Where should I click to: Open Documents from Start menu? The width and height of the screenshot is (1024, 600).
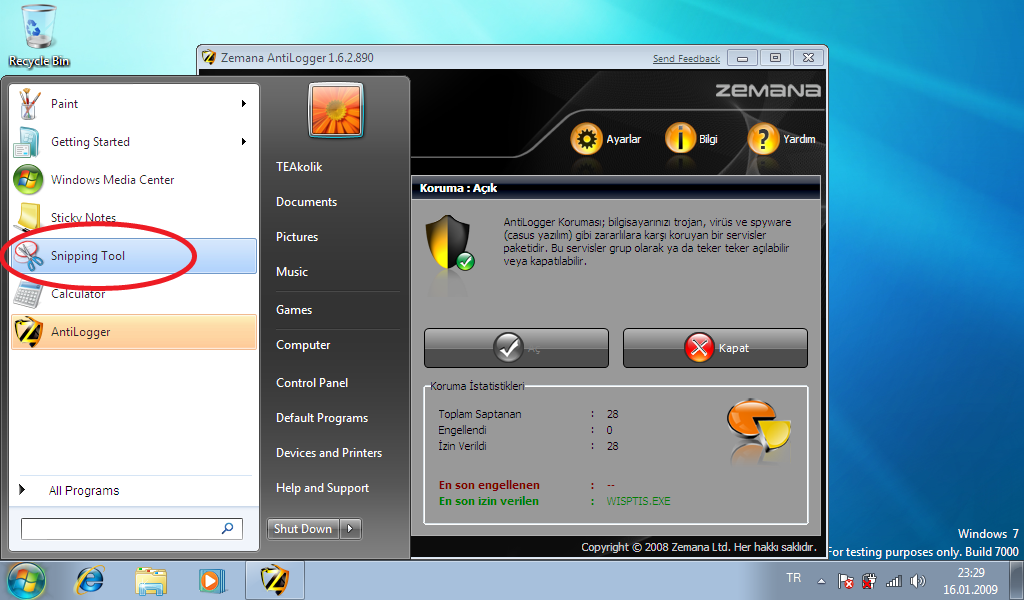click(306, 202)
